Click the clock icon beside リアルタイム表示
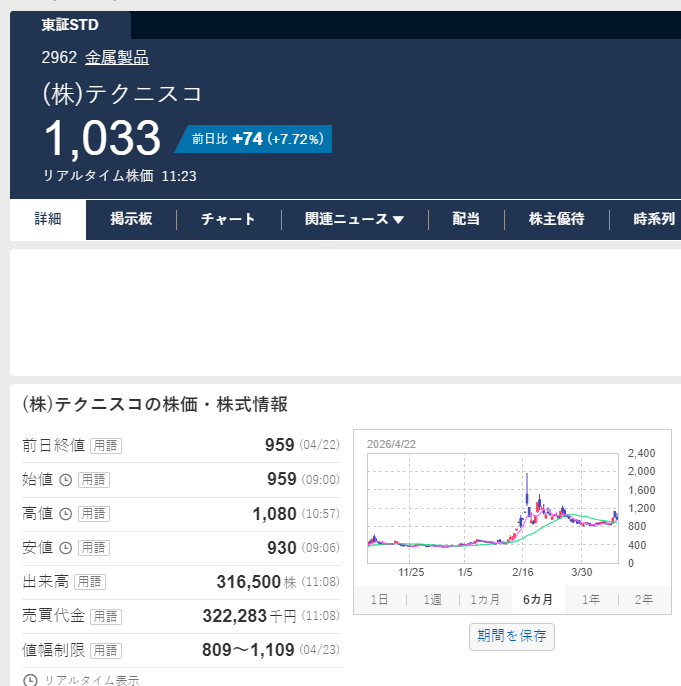The width and height of the screenshot is (681, 686). tap(30, 680)
